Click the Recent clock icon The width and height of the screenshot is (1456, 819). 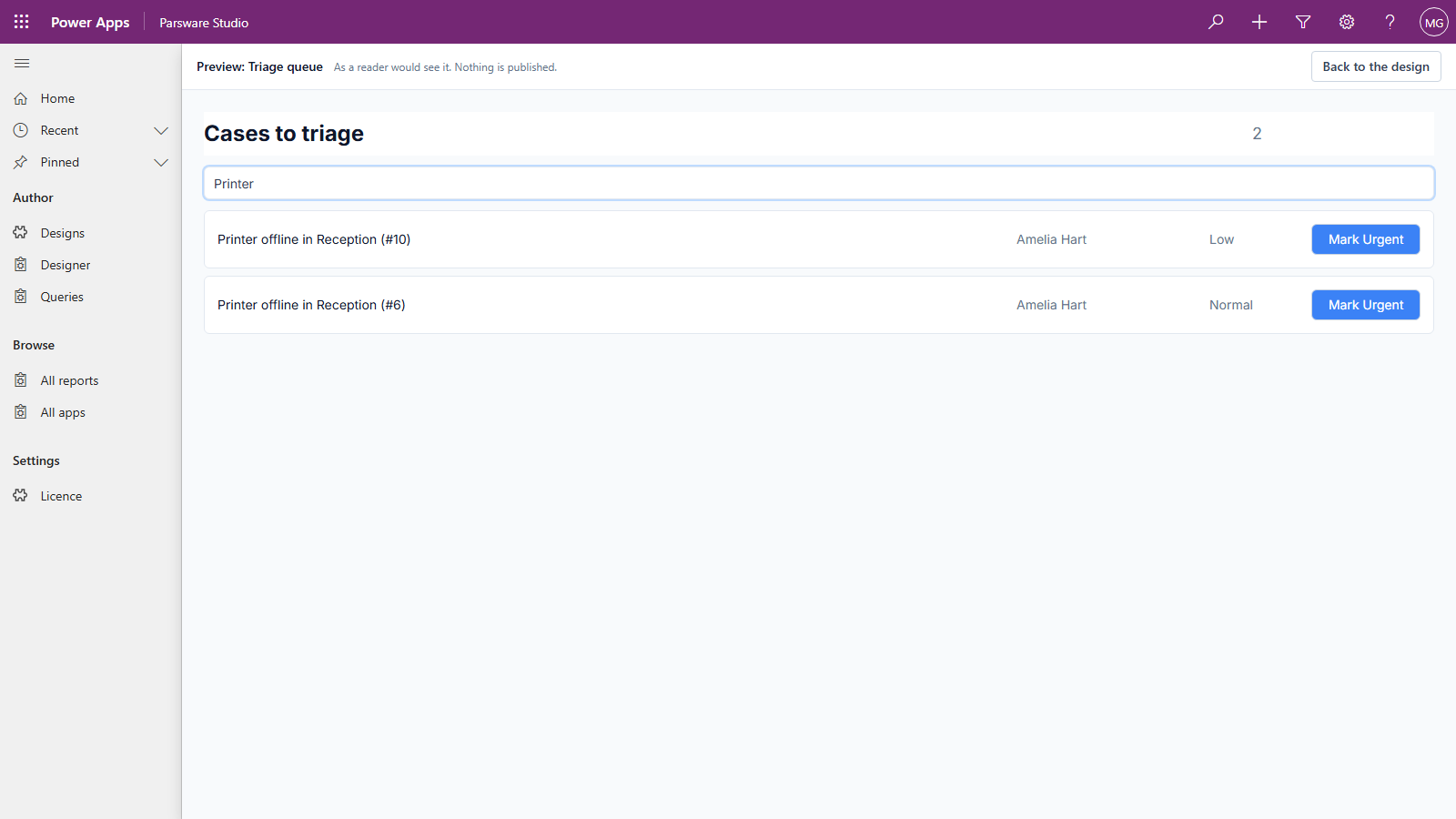21,130
